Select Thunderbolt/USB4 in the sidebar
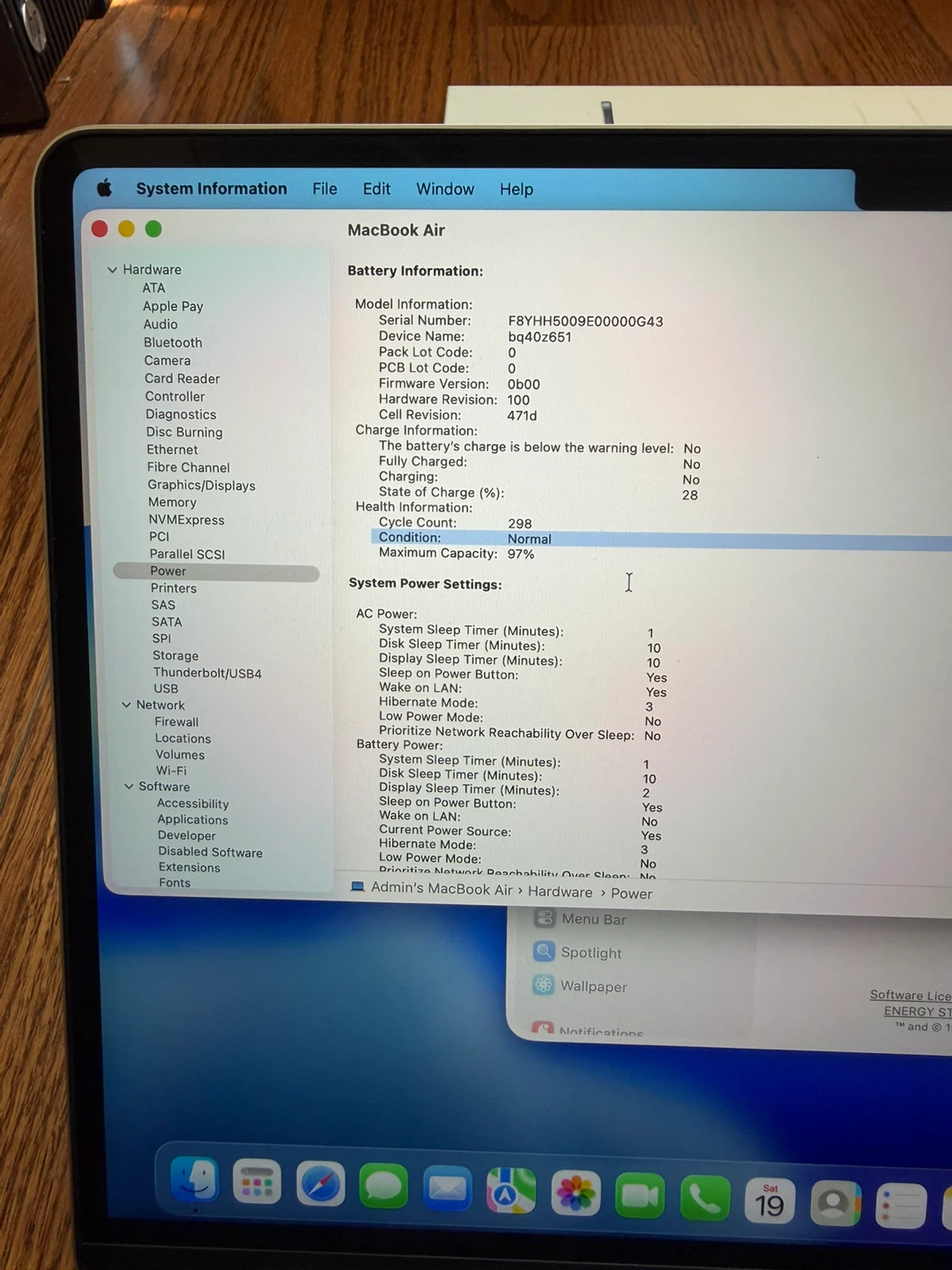The height and width of the screenshot is (1270, 952). [207, 673]
